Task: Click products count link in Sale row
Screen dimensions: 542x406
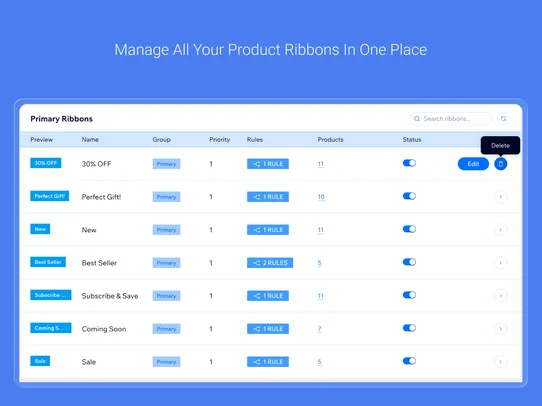Action: click(319, 362)
